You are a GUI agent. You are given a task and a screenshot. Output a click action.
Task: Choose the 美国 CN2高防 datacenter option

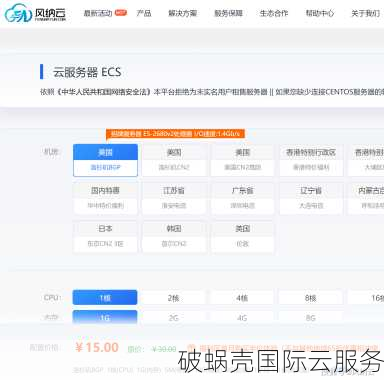click(x=243, y=160)
